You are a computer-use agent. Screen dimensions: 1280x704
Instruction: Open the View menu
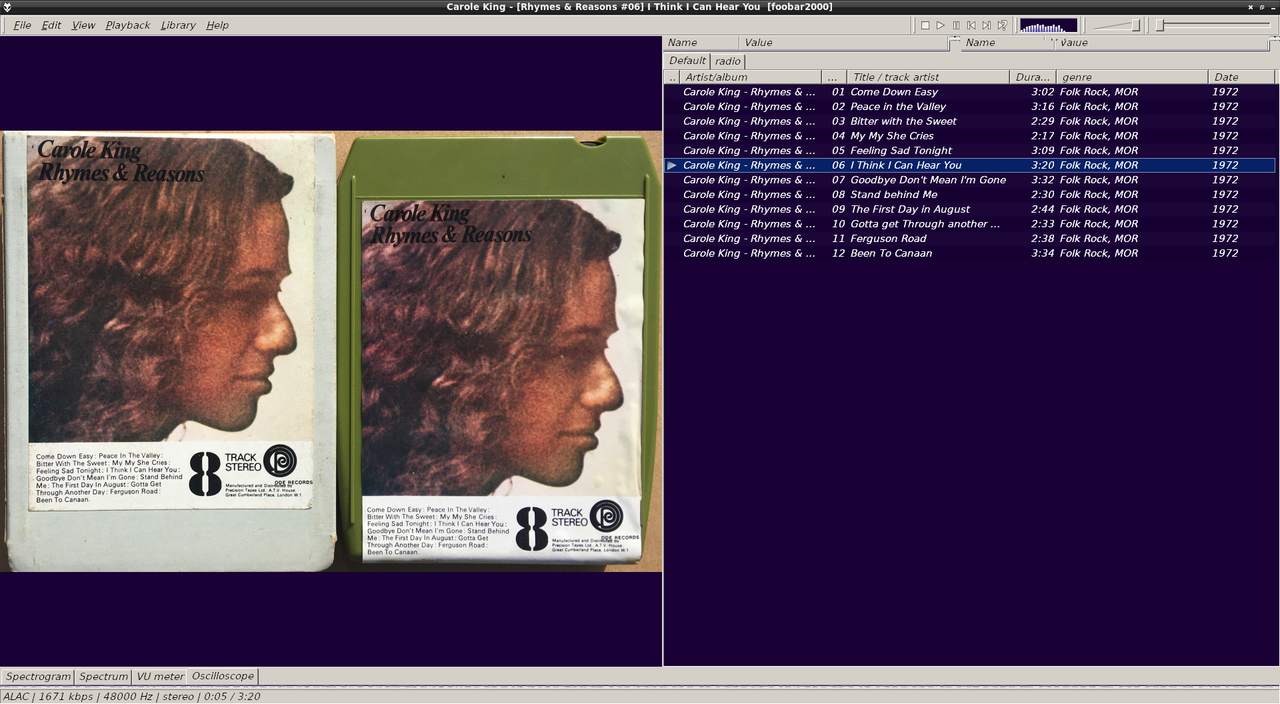pos(84,25)
